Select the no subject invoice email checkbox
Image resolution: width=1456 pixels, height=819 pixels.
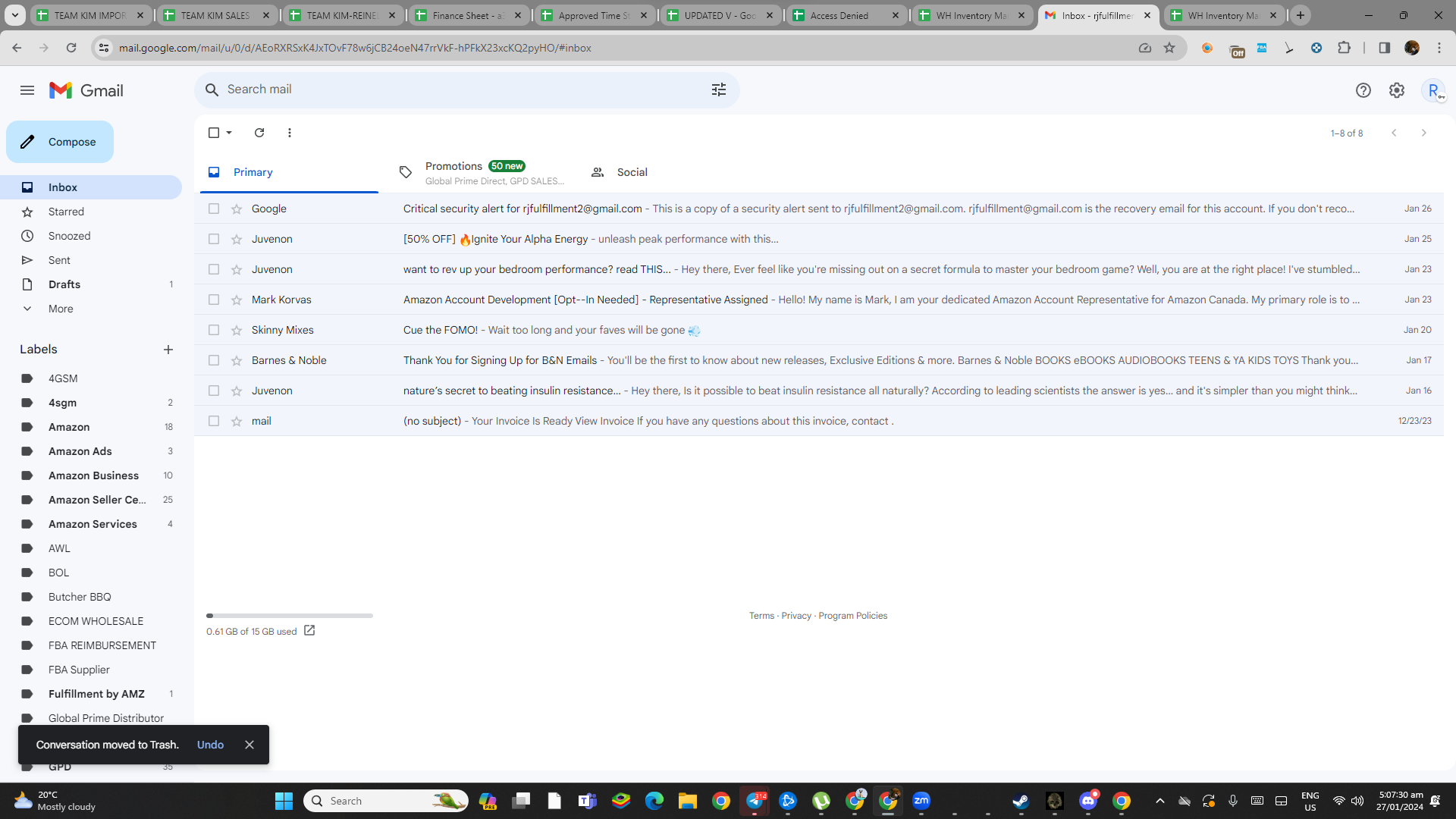[214, 421]
